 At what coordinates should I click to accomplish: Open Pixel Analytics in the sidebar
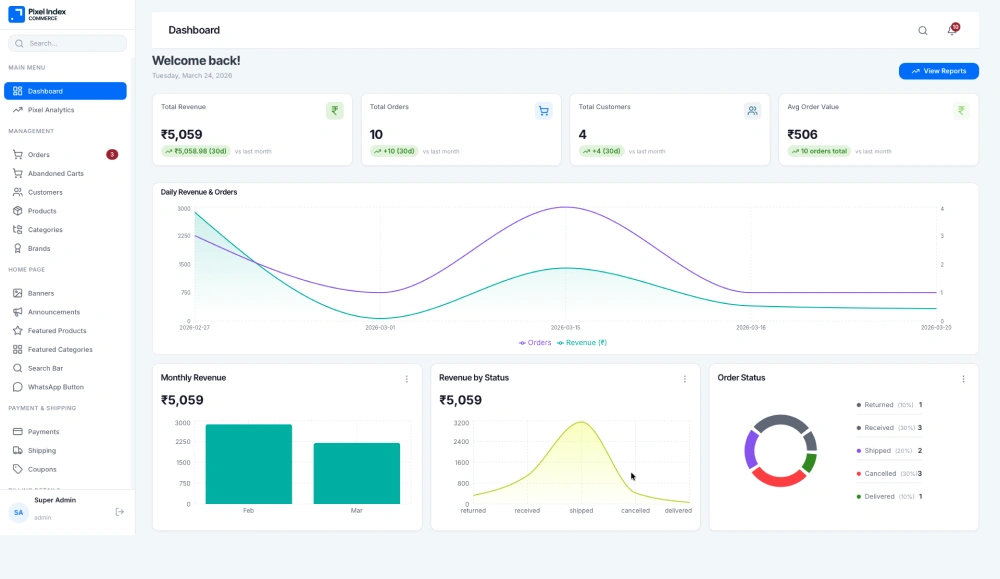[x=51, y=110]
